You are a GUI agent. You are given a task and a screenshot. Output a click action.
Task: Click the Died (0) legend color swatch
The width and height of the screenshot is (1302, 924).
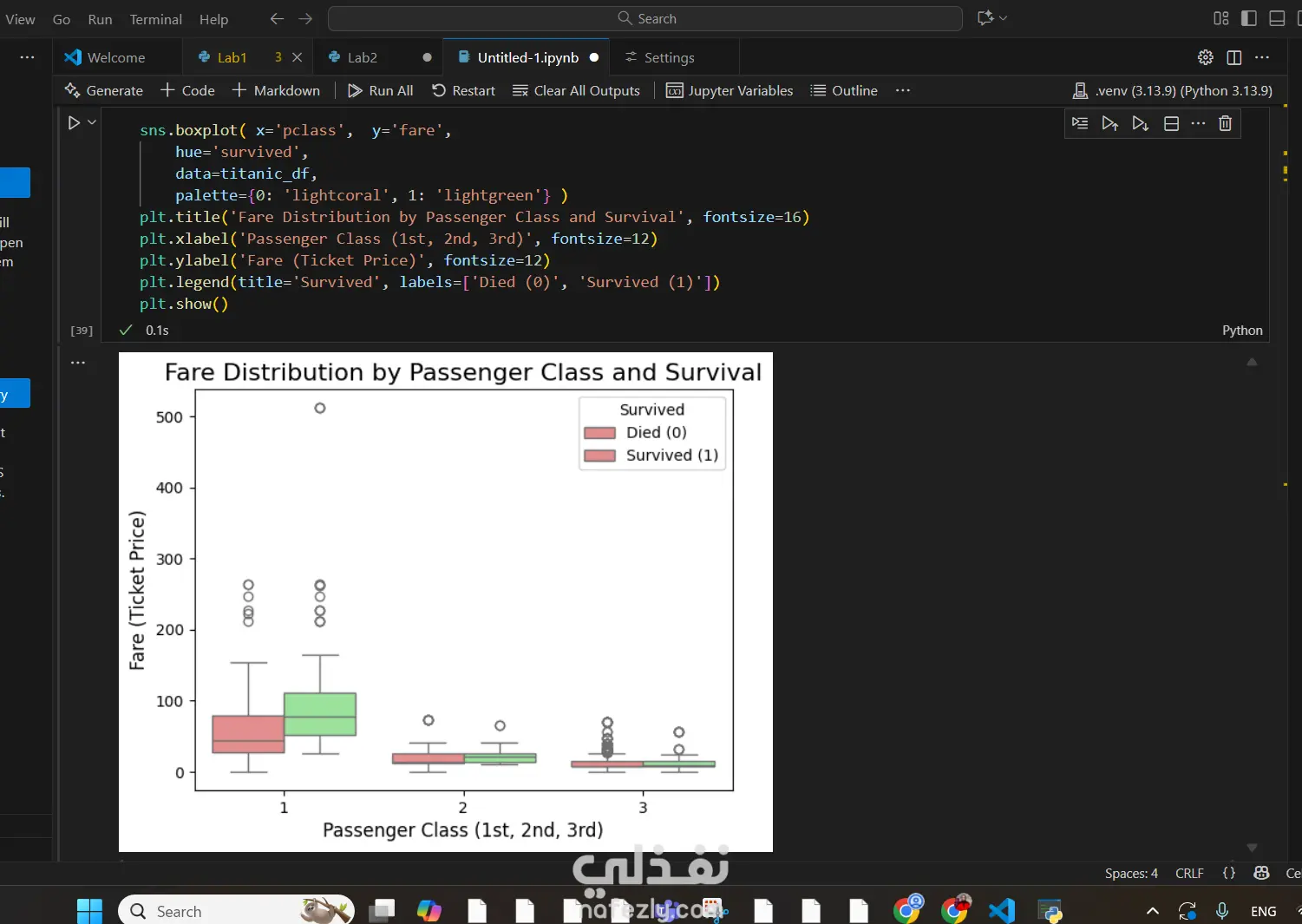pyautogui.click(x=599, y=433)
